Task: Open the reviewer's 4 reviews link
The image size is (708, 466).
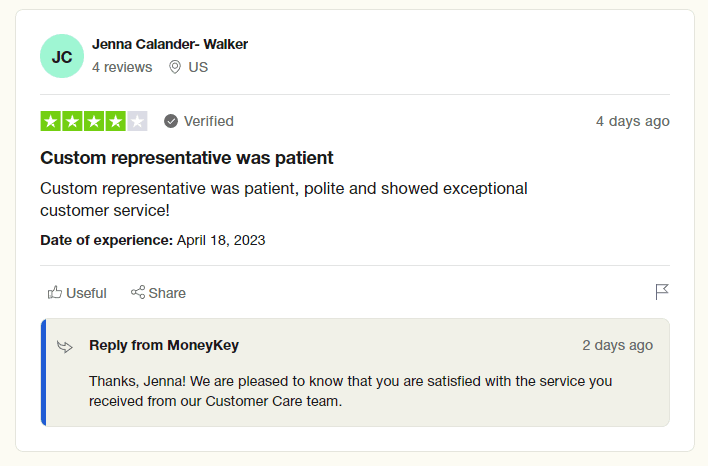Action: (x=122, y=67)
